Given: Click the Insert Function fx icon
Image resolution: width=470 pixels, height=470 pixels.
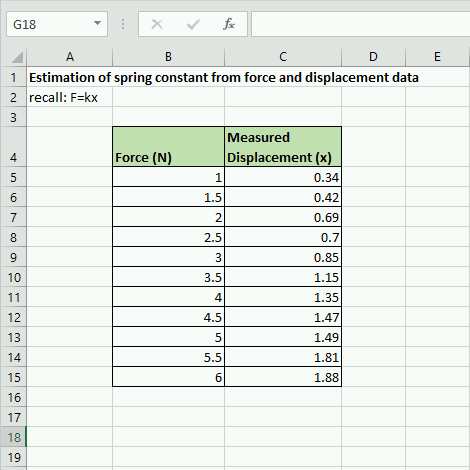Looking at the screenshot, I should point(229,24).
